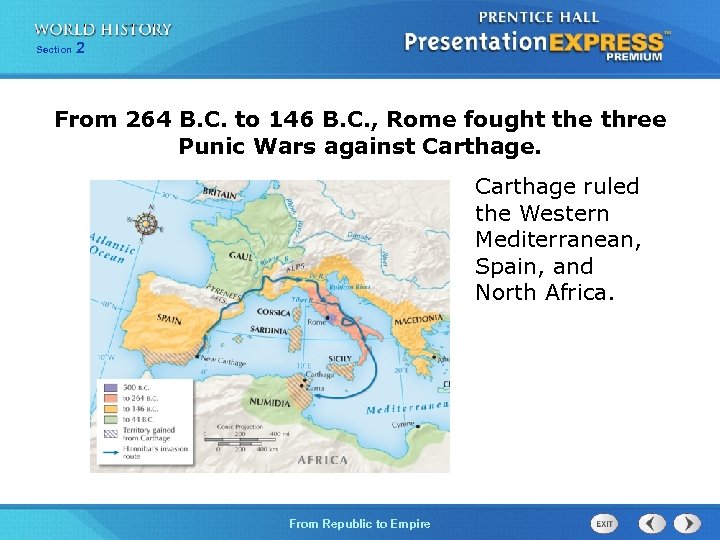
Task: Click the PYRENEES MTS label on the map
Action: pos(222,293)
